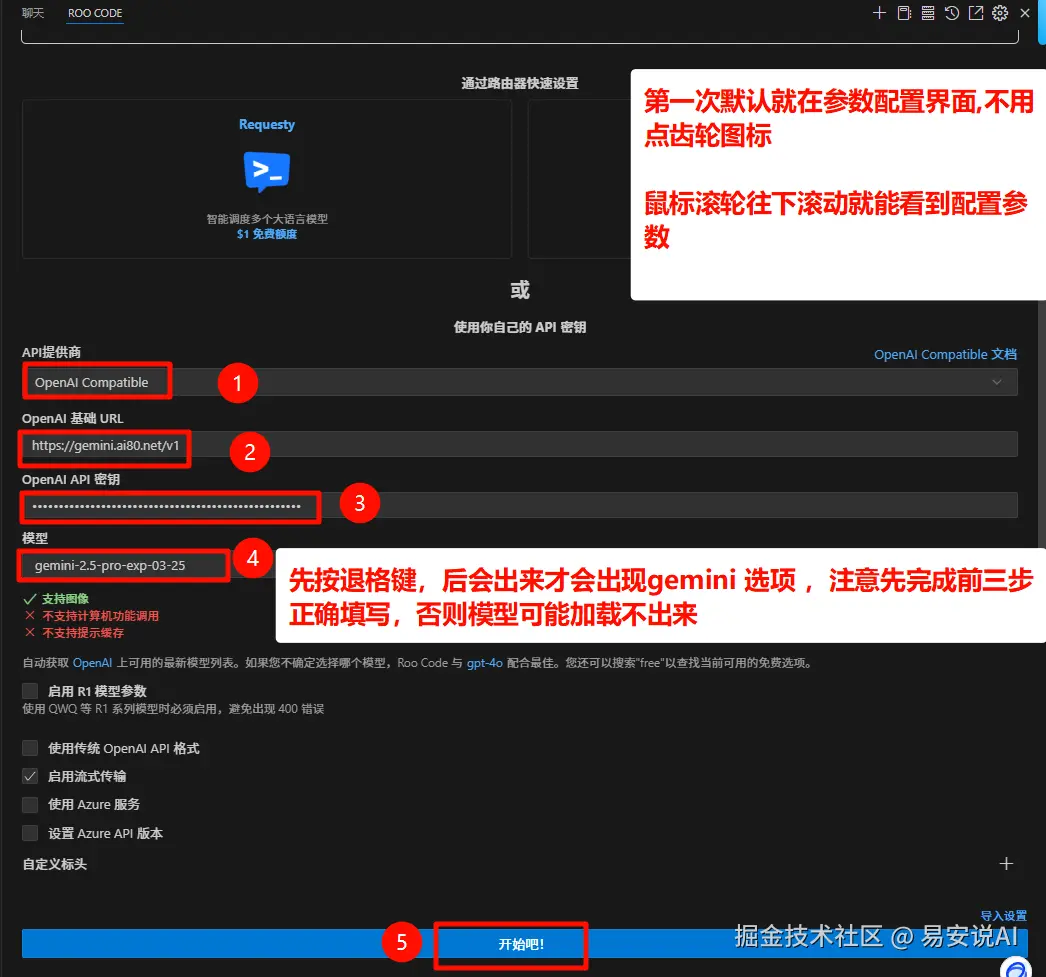Viewport: 1046px width, 977px height.
Task: Click the 开始吧! button
Action: click(524, 944)
